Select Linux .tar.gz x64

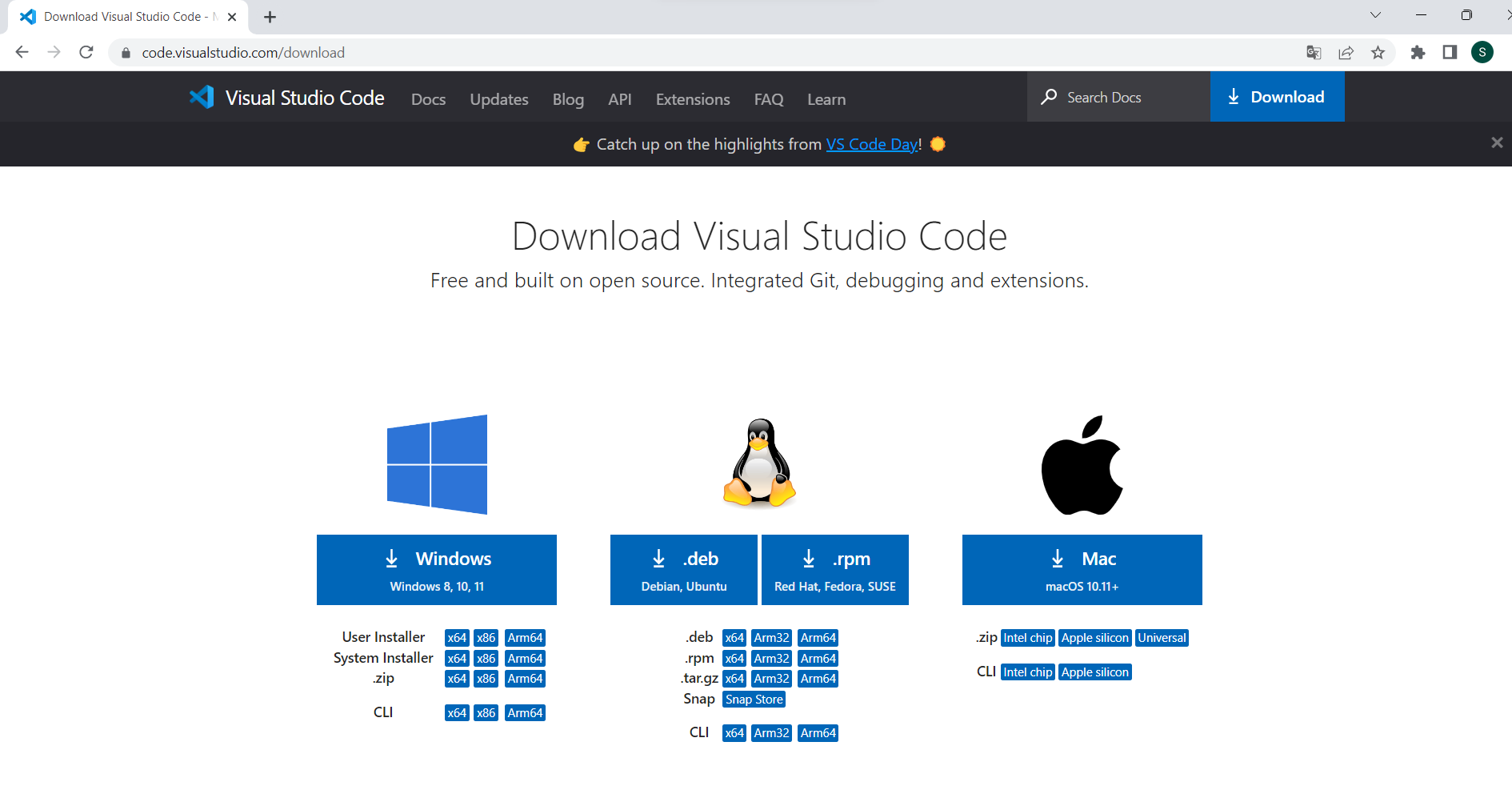734,679
